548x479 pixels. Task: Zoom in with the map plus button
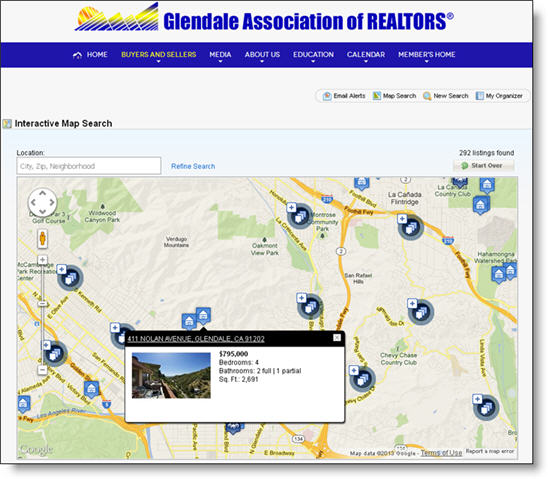pos(42,260)
